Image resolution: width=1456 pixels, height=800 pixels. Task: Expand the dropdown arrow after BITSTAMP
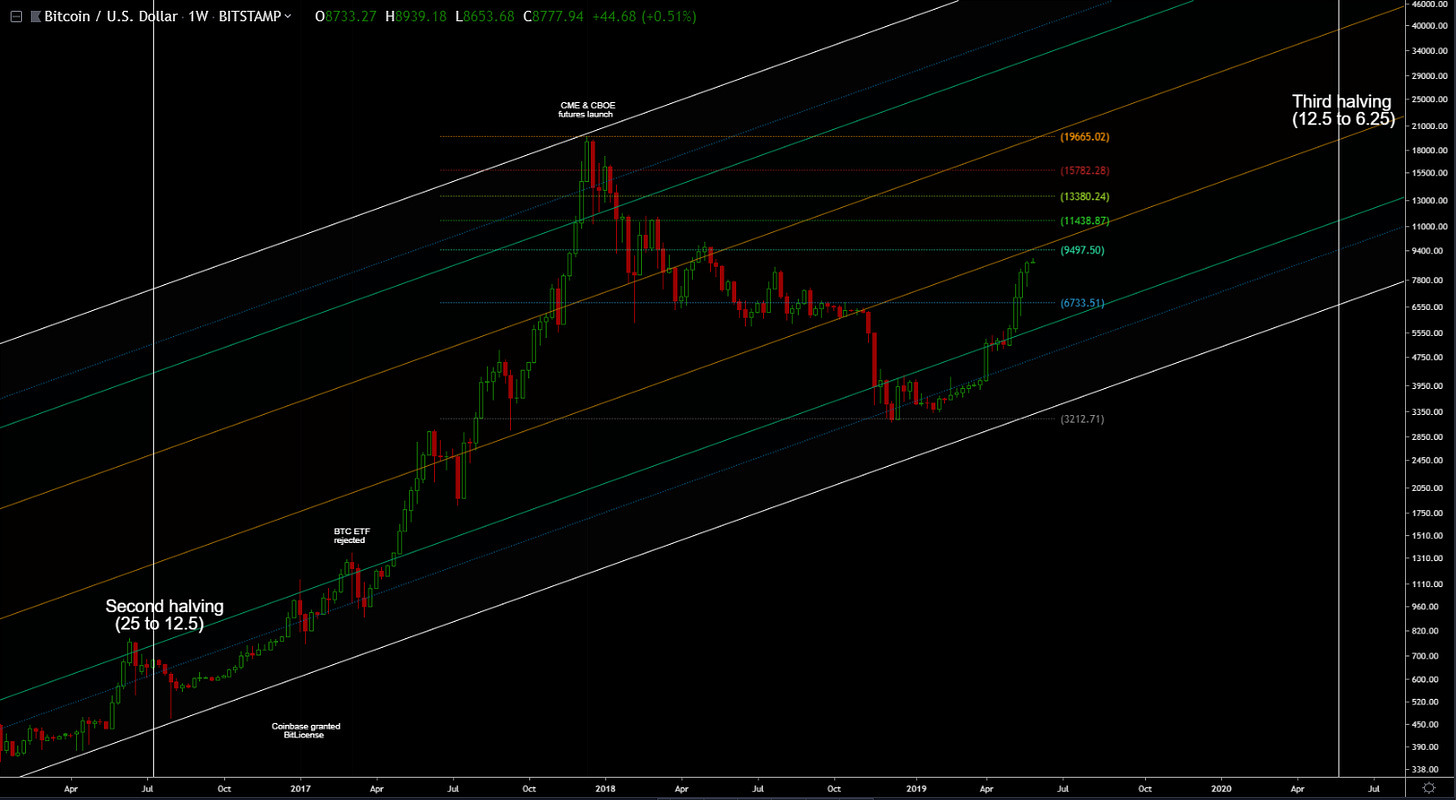pos(288,16)
